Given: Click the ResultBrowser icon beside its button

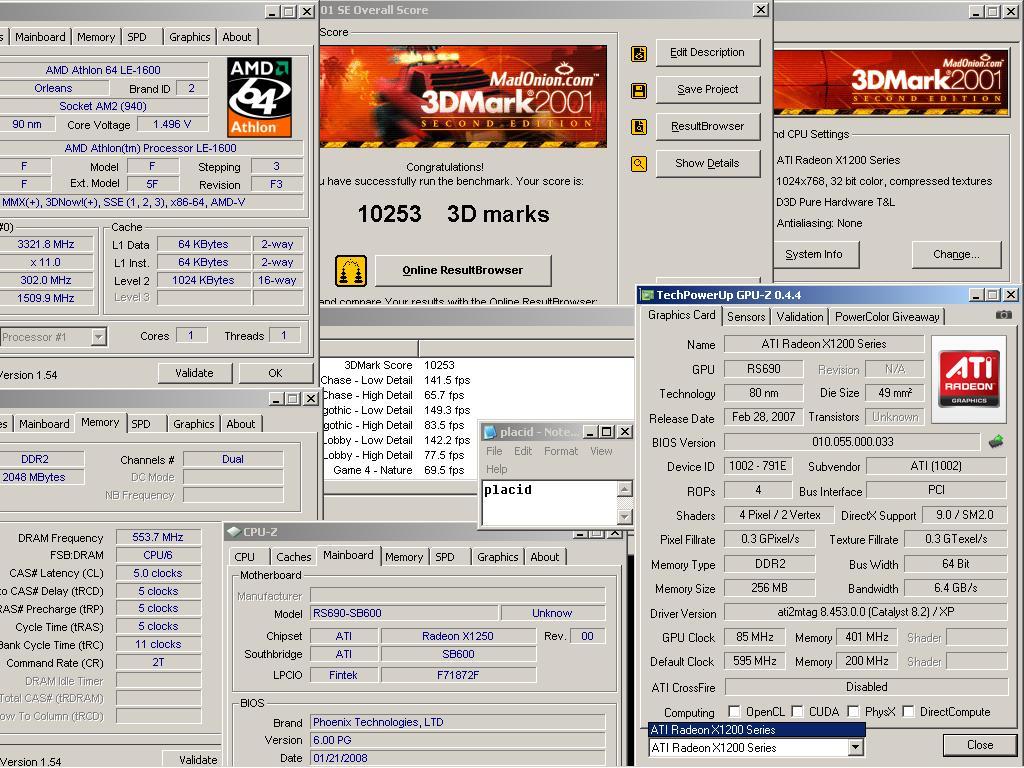Looking at the screenshot, I should tap(639, 127).
